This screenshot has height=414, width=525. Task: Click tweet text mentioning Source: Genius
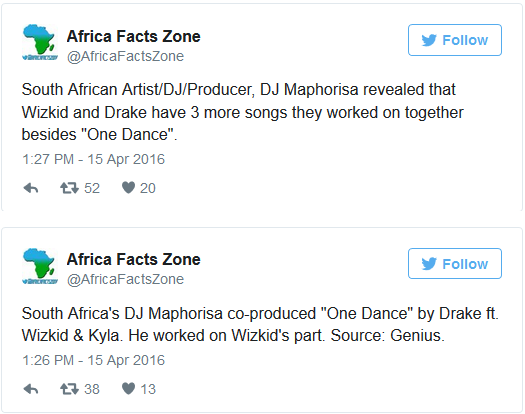260,325
